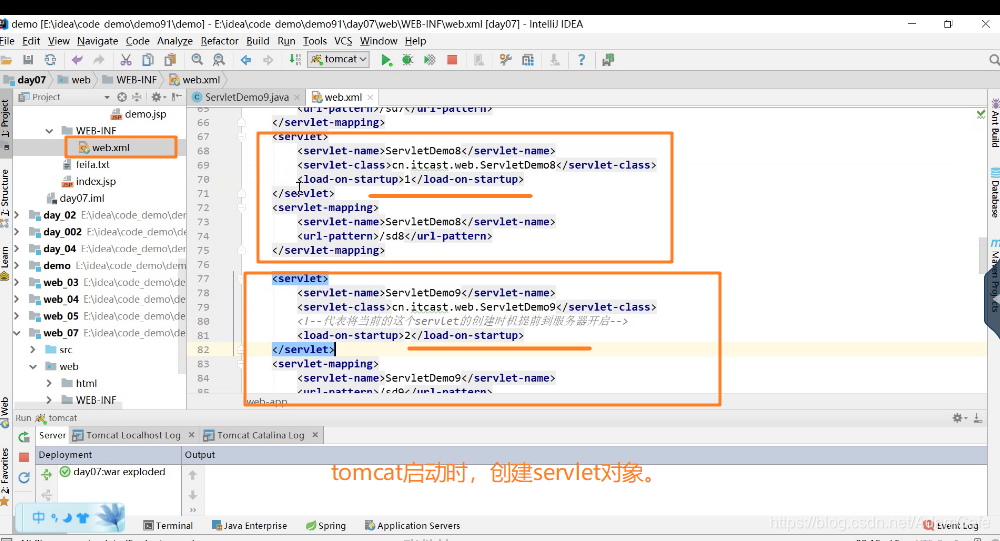Toggle the 2: Favorites side tab
This screenshot has height=541, width=1000.
[5, 475]
